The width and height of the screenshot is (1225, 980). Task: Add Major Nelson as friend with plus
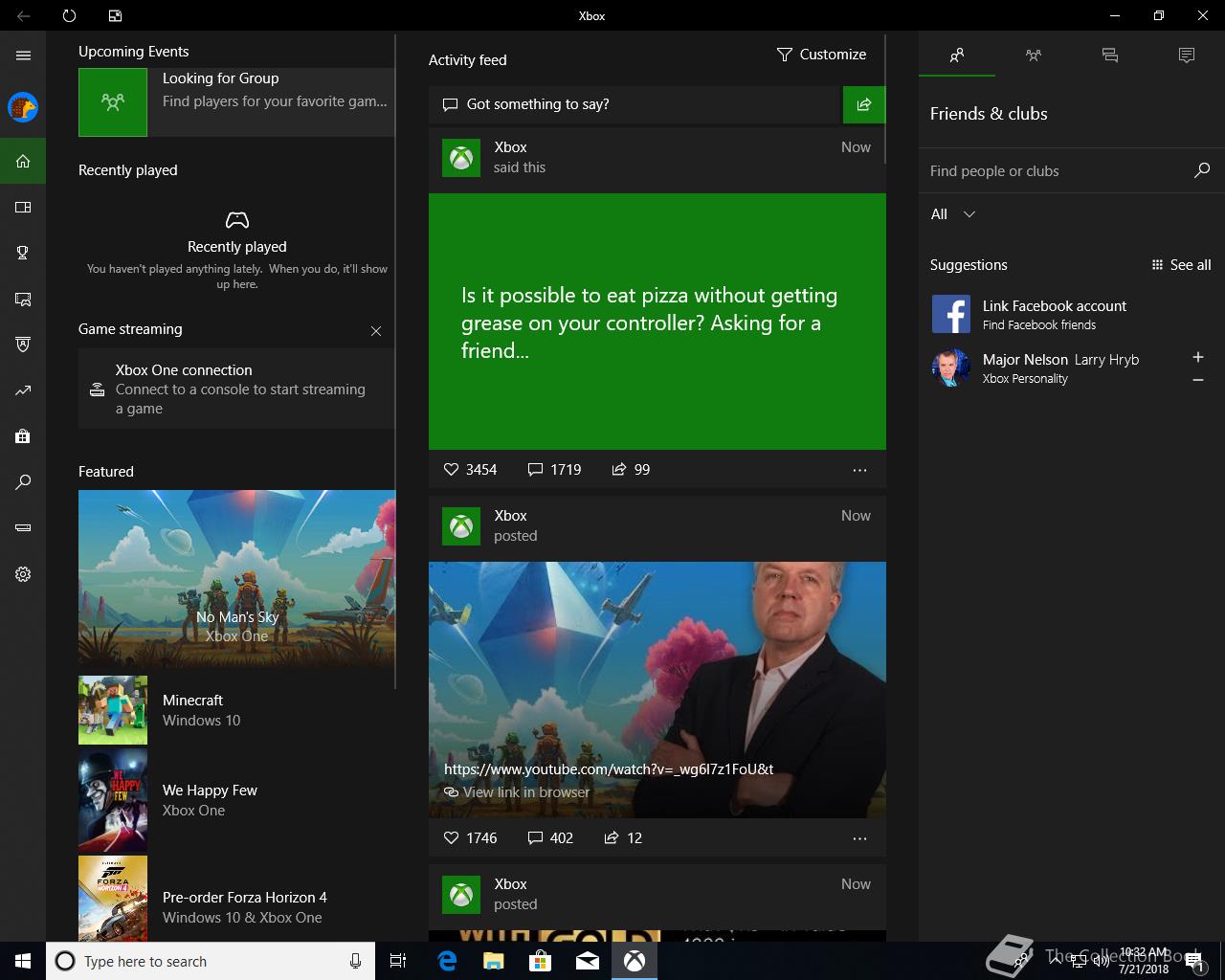[1198, 357]
